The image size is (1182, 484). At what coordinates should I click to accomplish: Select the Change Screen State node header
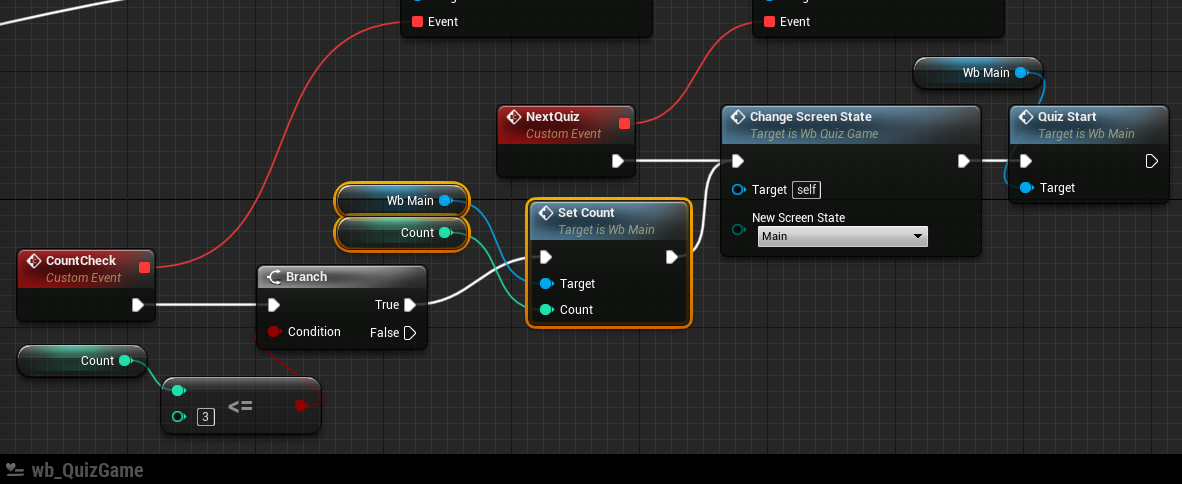click(x=851, y=124)
